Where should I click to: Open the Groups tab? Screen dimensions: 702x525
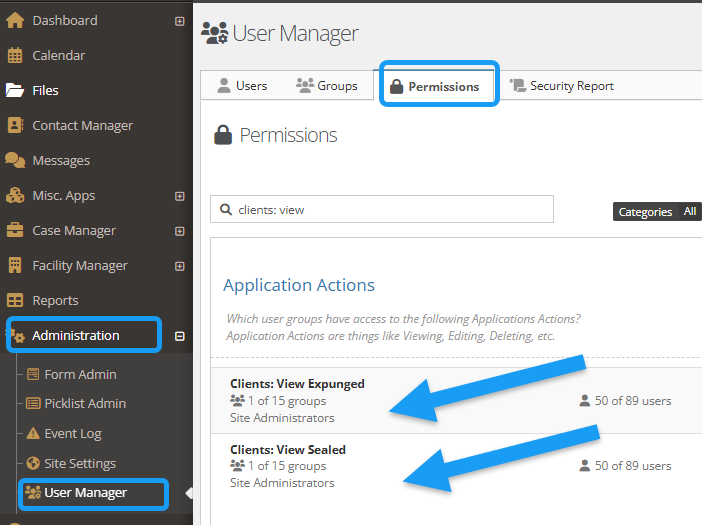pyautogui.click(x=327, y=86)
